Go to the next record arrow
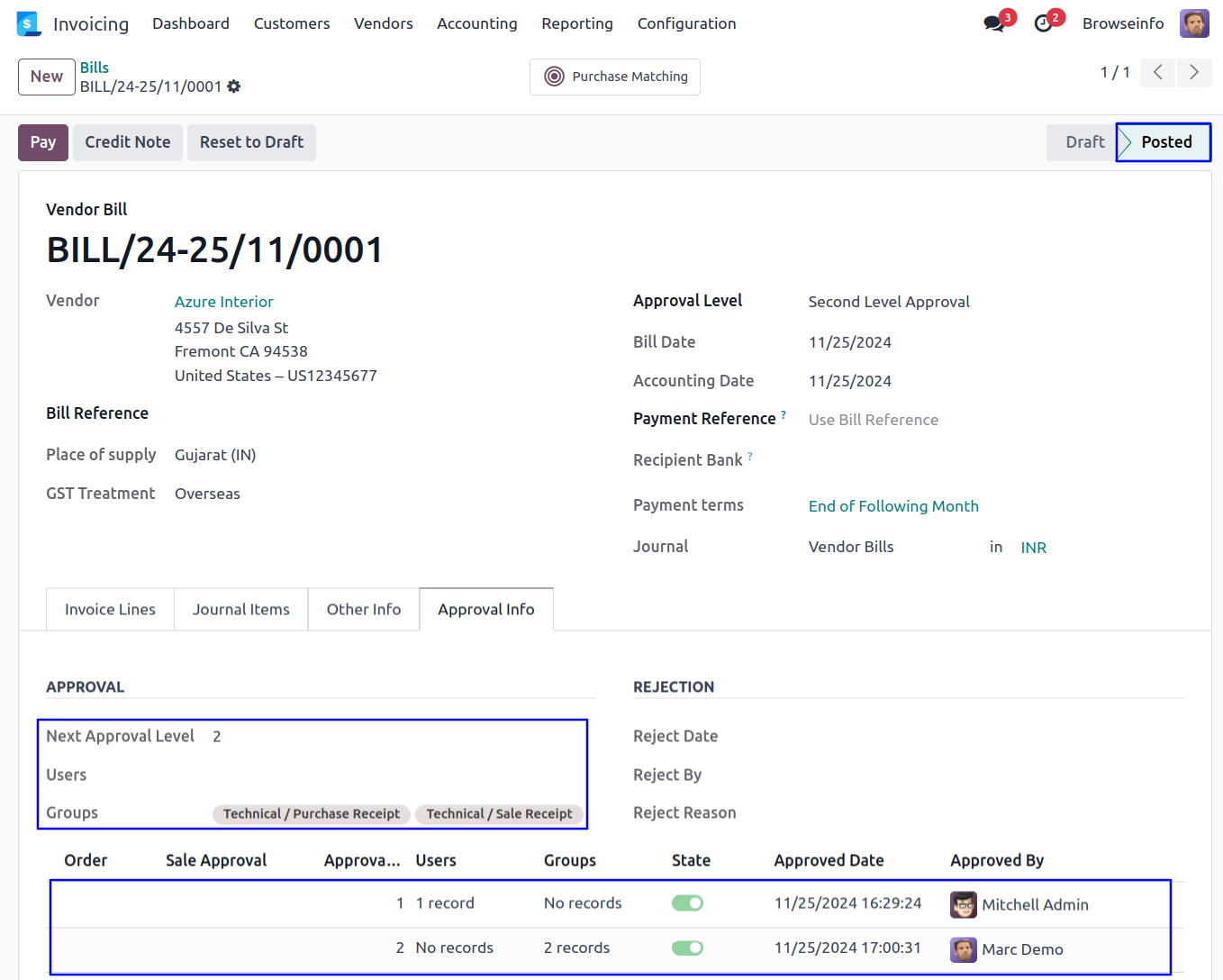The height and width of the screenshot is (980, 1223). 1194,73
